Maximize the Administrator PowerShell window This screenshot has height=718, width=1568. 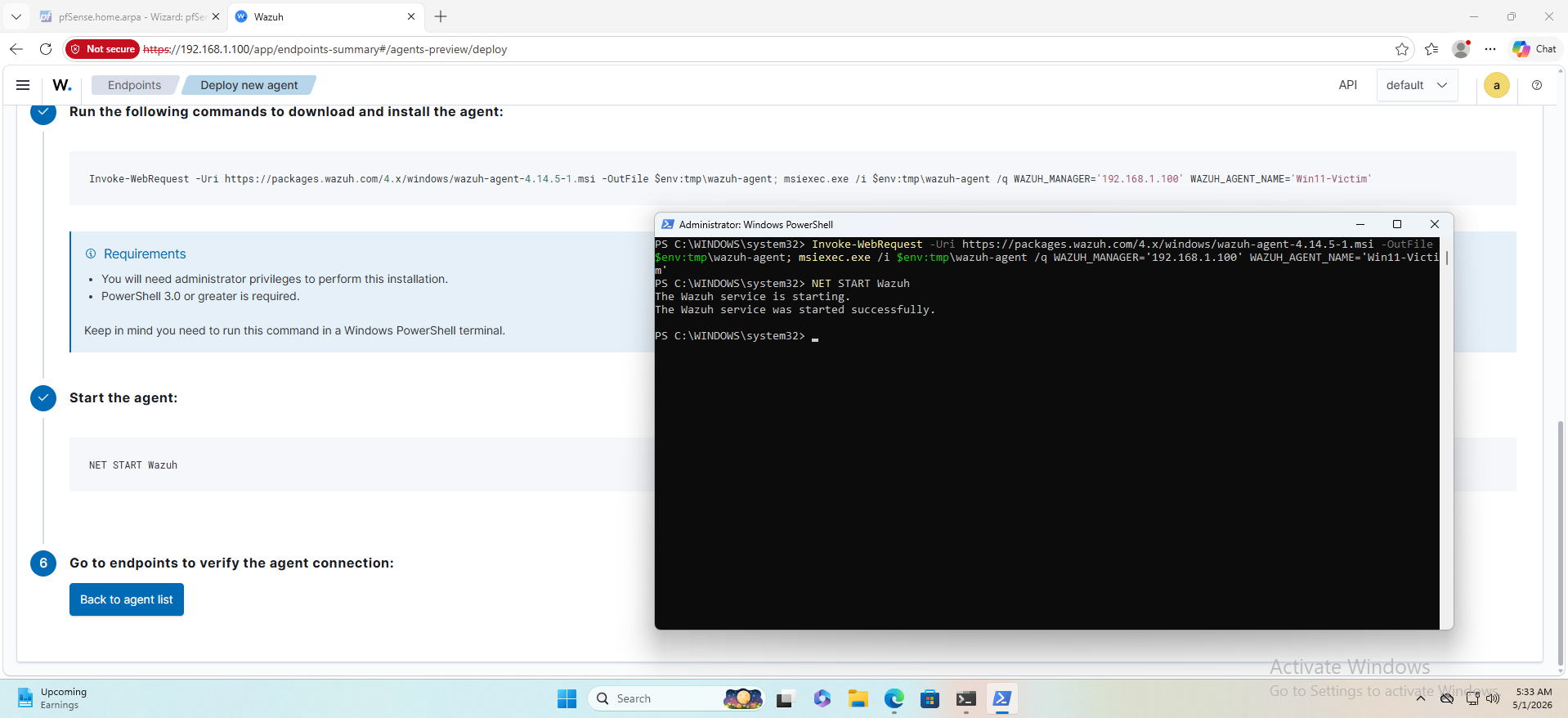[x=1397, y=224]
